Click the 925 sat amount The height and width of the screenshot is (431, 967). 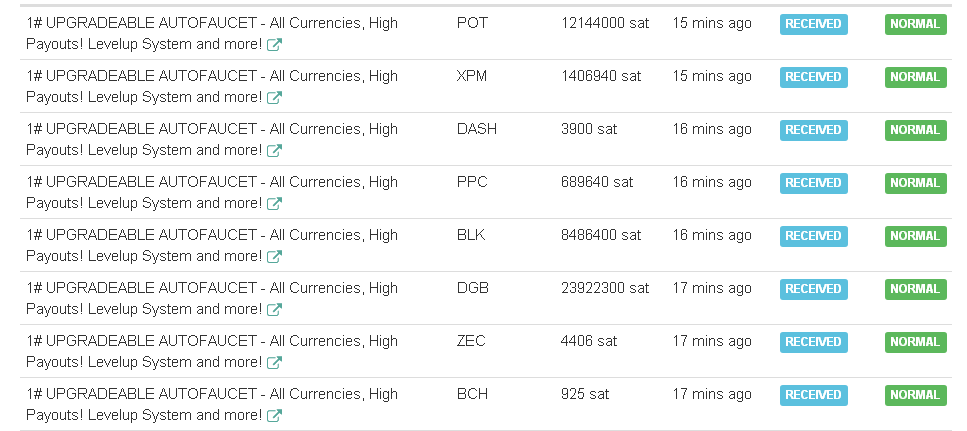tap(585, 395)
